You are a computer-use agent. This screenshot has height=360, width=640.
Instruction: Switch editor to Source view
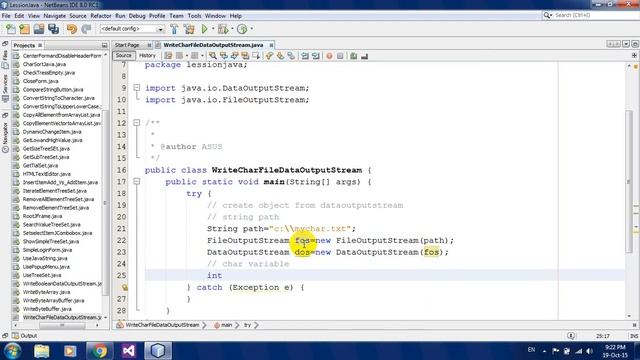coord(123,56)
